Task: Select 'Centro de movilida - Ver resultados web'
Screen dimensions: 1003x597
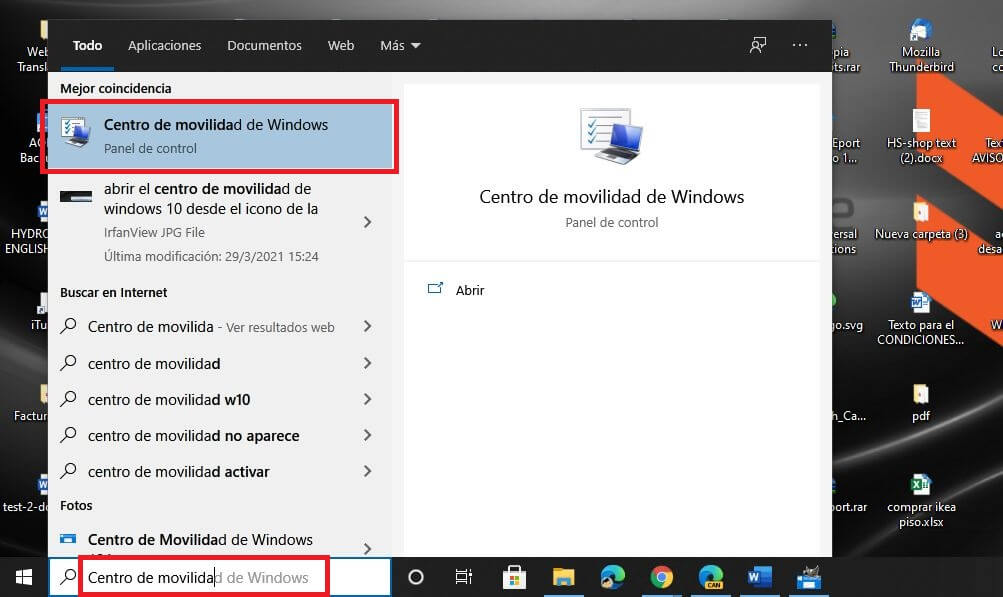Action: pos(210,327)
